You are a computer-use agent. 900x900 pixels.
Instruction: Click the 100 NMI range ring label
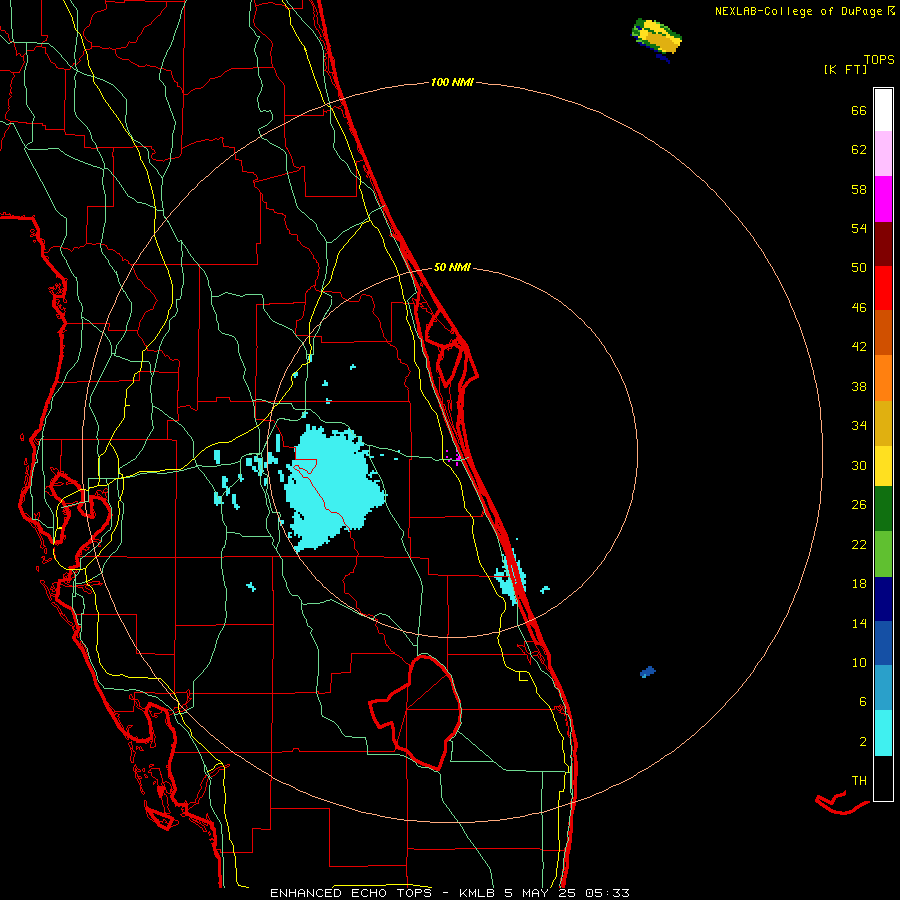pos(452,83)
